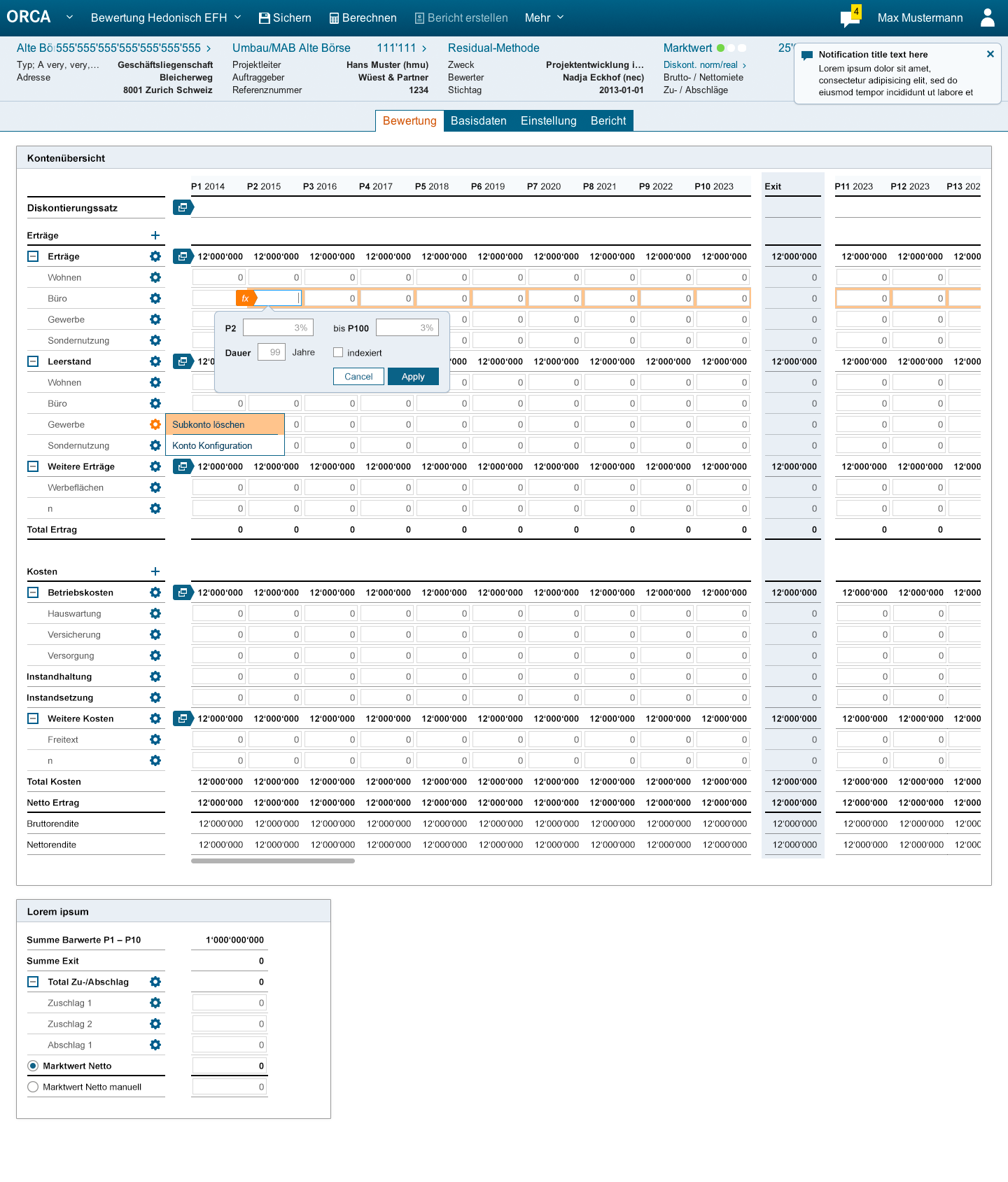Open the Umbau/MAB Alte Börse link
Image resolution: width=1008 pixels, height=1182 pixels.
(291, 48)
